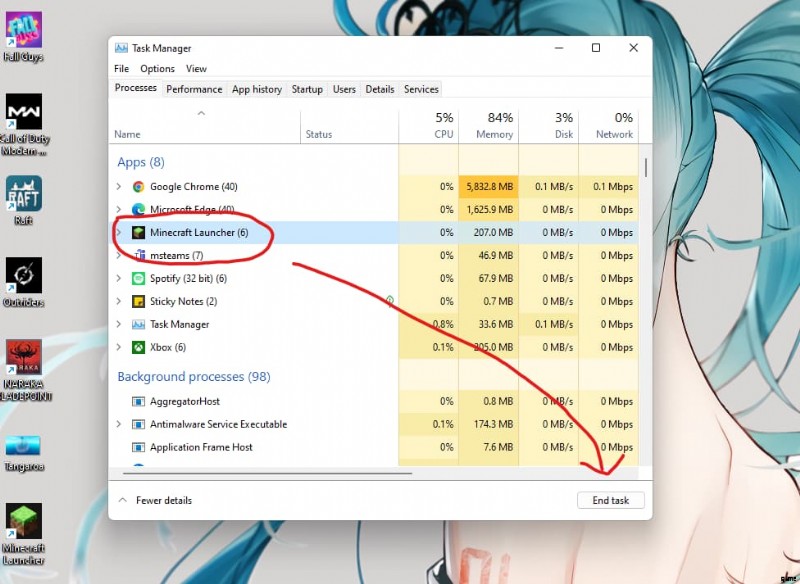
Task: Expand the Minecraft Launcher process group
Action: pyautogui.click(x=119, y=233)
